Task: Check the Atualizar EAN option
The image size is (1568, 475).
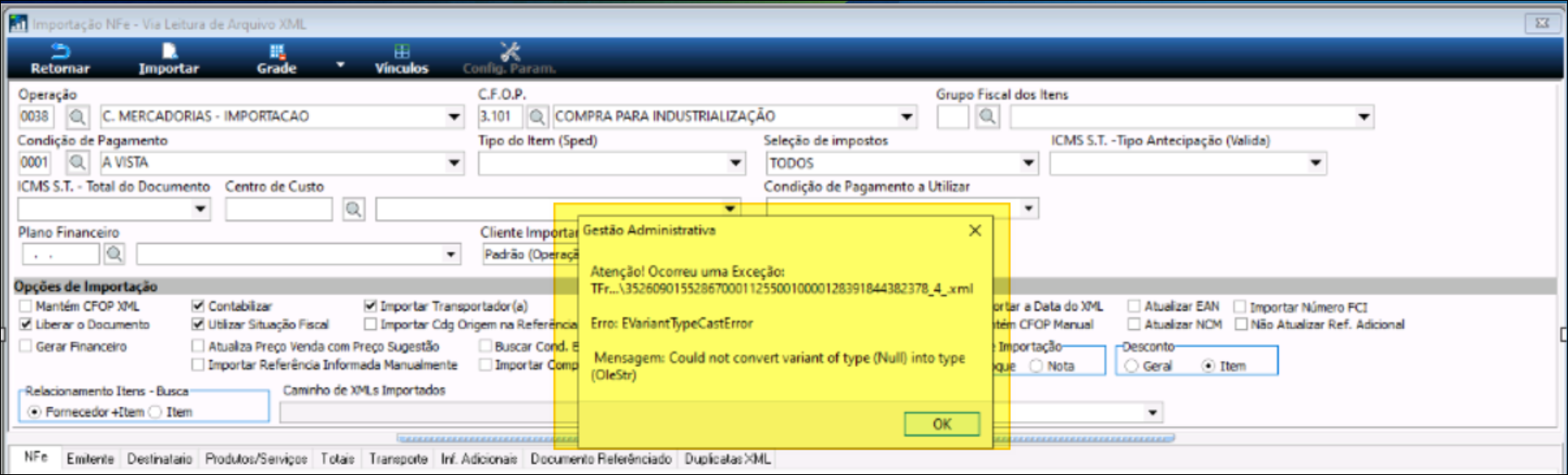Action: point(1134,306)
